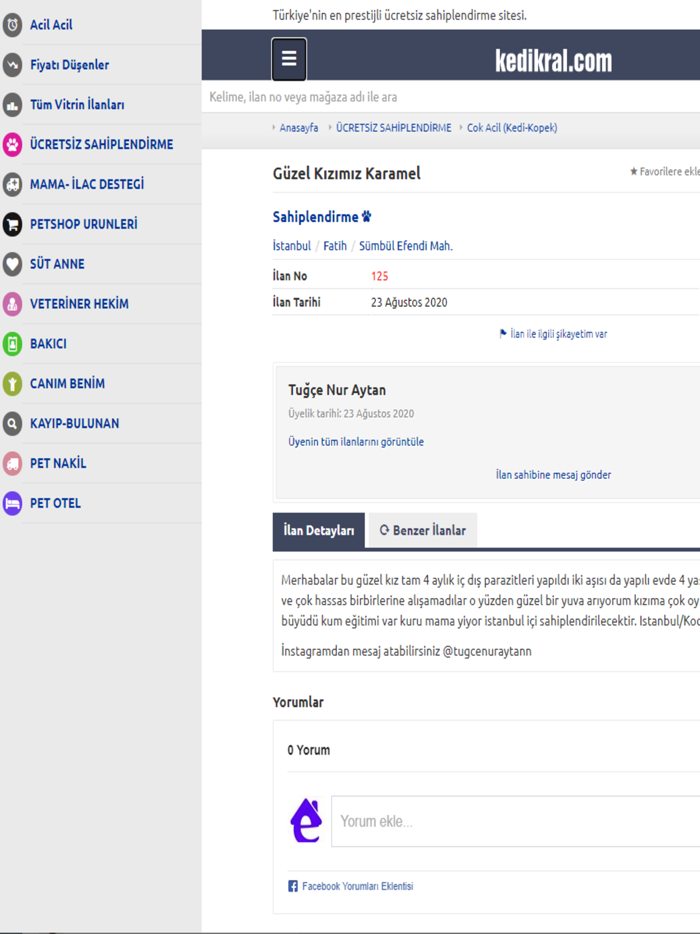The height and width of the screenshot is (934, 700).
Task: Click the paw icon for Ücretsiz Sahiplendirme
Action: 12,145
